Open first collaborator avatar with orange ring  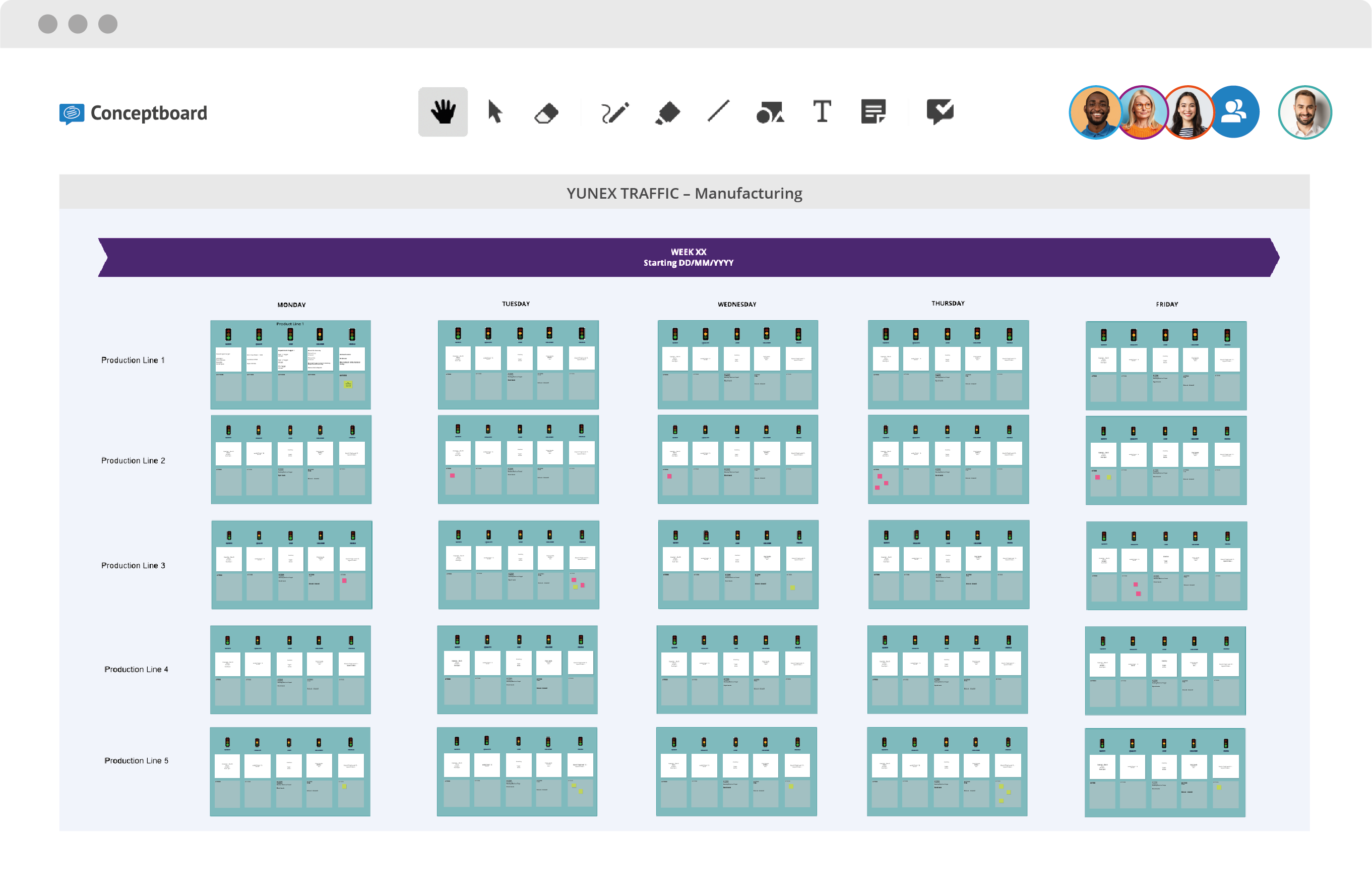tap(1094, 112)
